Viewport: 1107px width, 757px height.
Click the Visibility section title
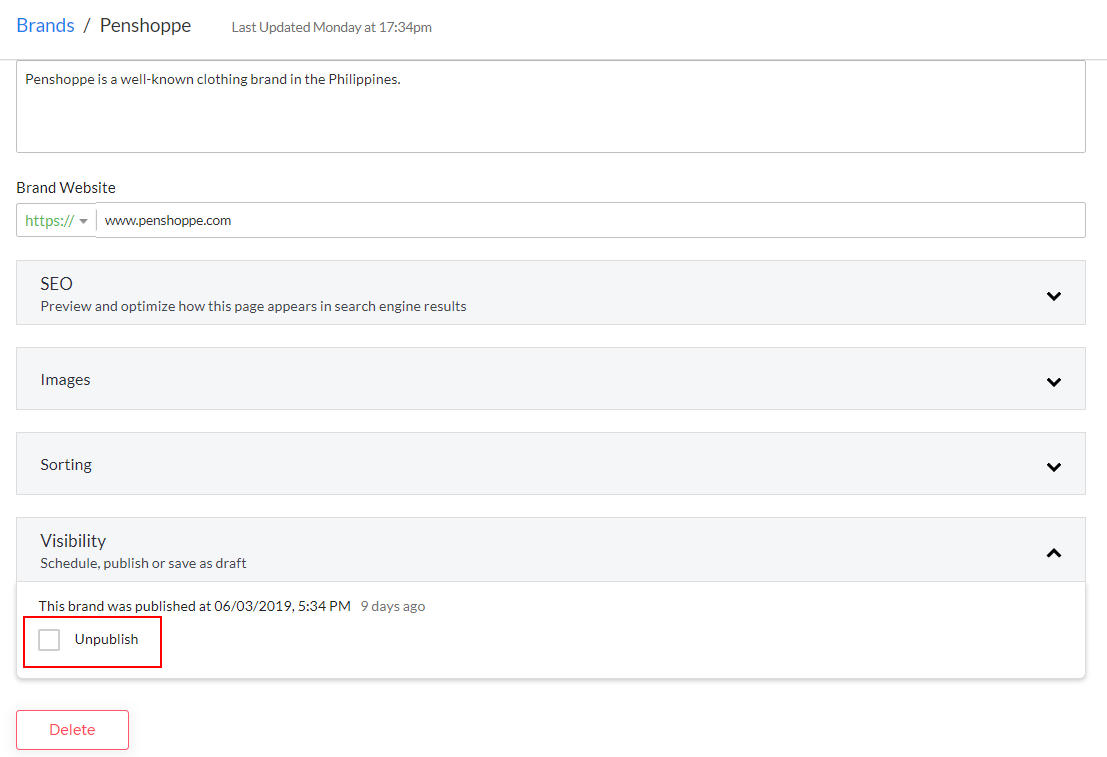tap(73, 541)
